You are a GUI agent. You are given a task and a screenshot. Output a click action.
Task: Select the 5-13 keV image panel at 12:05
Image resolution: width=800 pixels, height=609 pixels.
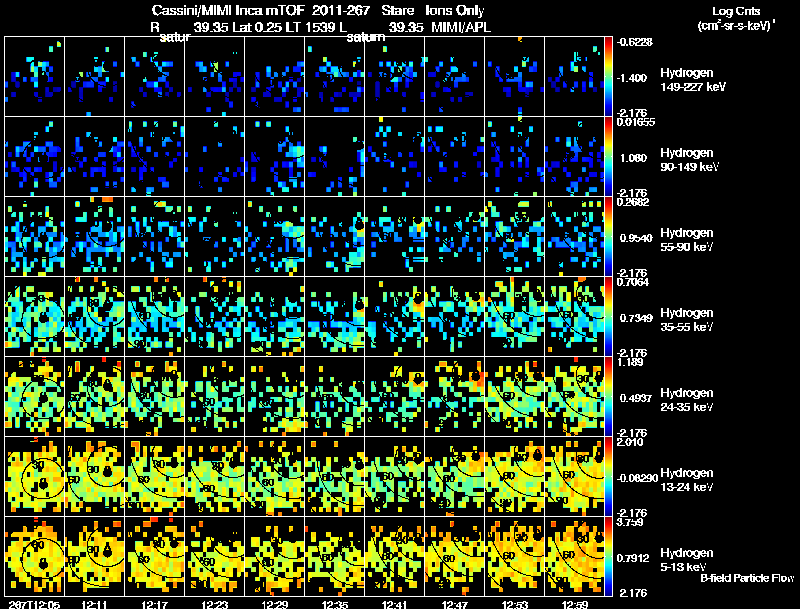click(x=34, y=557)
